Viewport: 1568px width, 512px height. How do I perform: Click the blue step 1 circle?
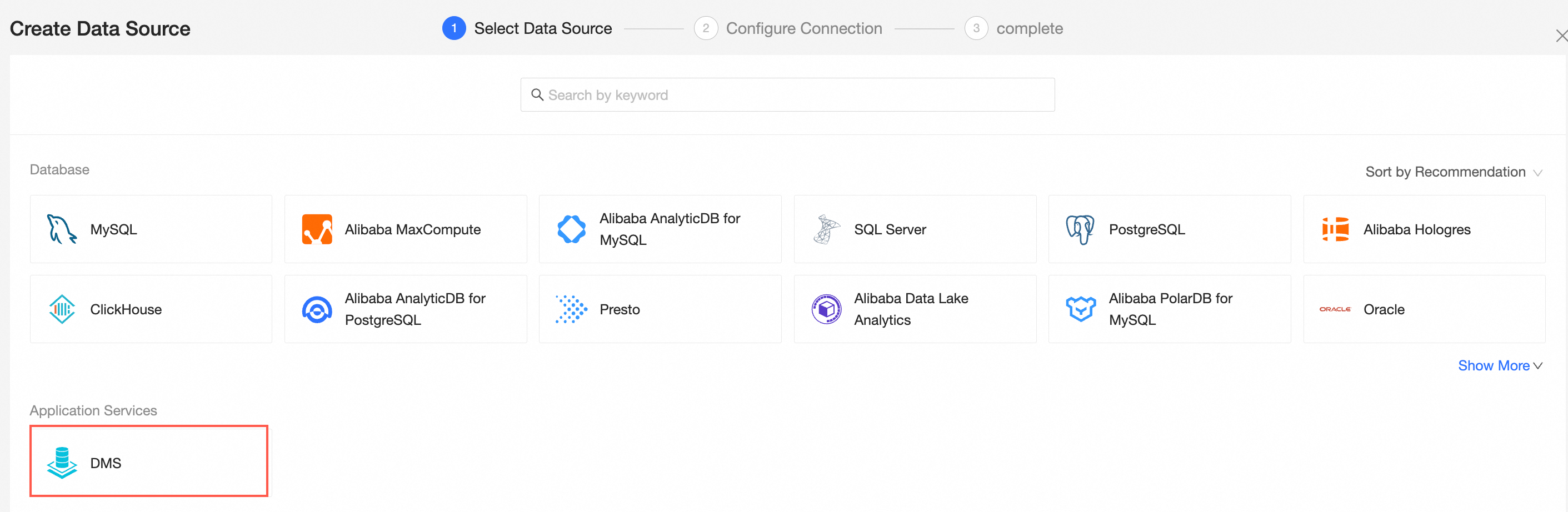click(x=454, y=28)
